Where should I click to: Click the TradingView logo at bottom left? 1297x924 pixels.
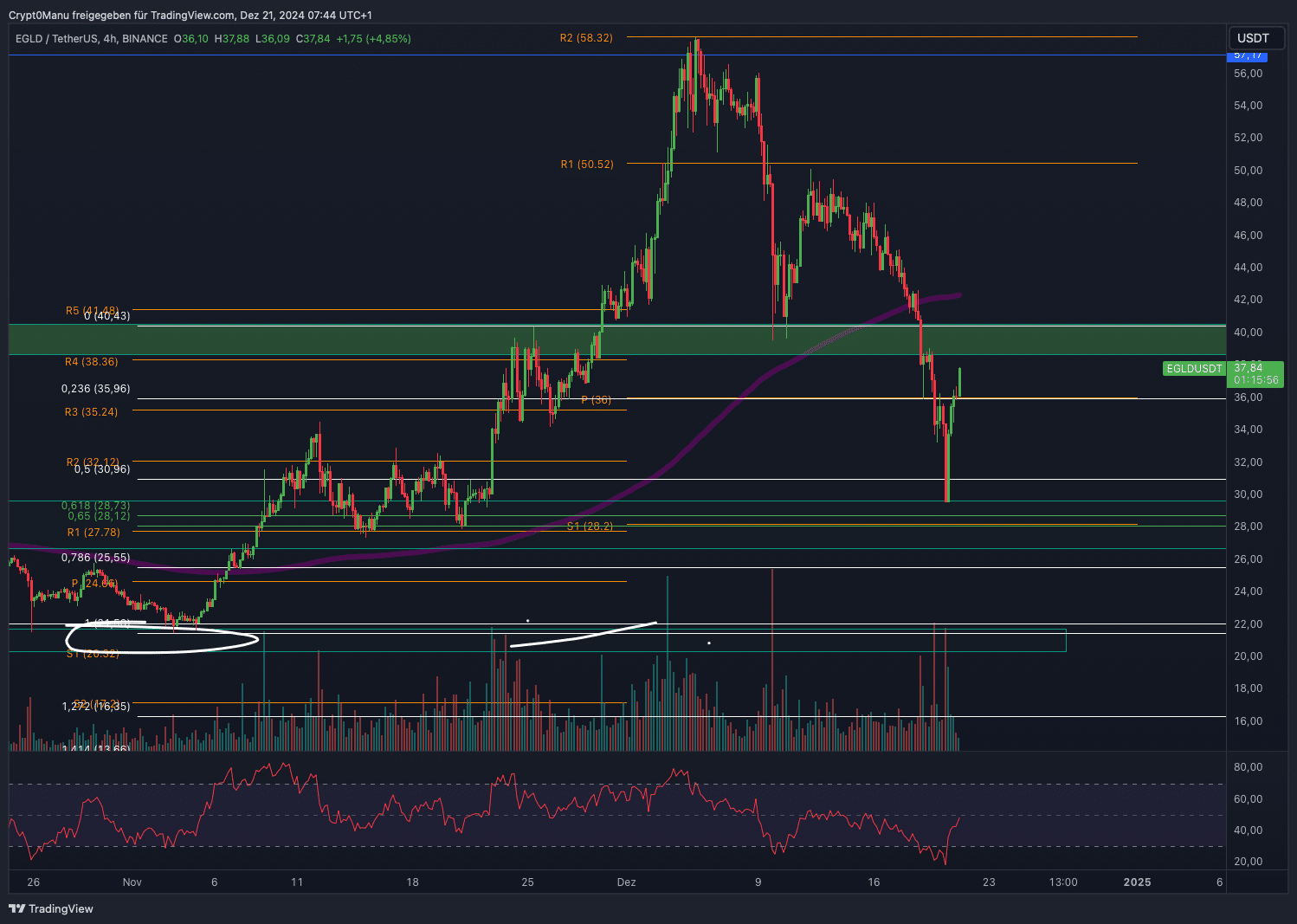[50, 908]
